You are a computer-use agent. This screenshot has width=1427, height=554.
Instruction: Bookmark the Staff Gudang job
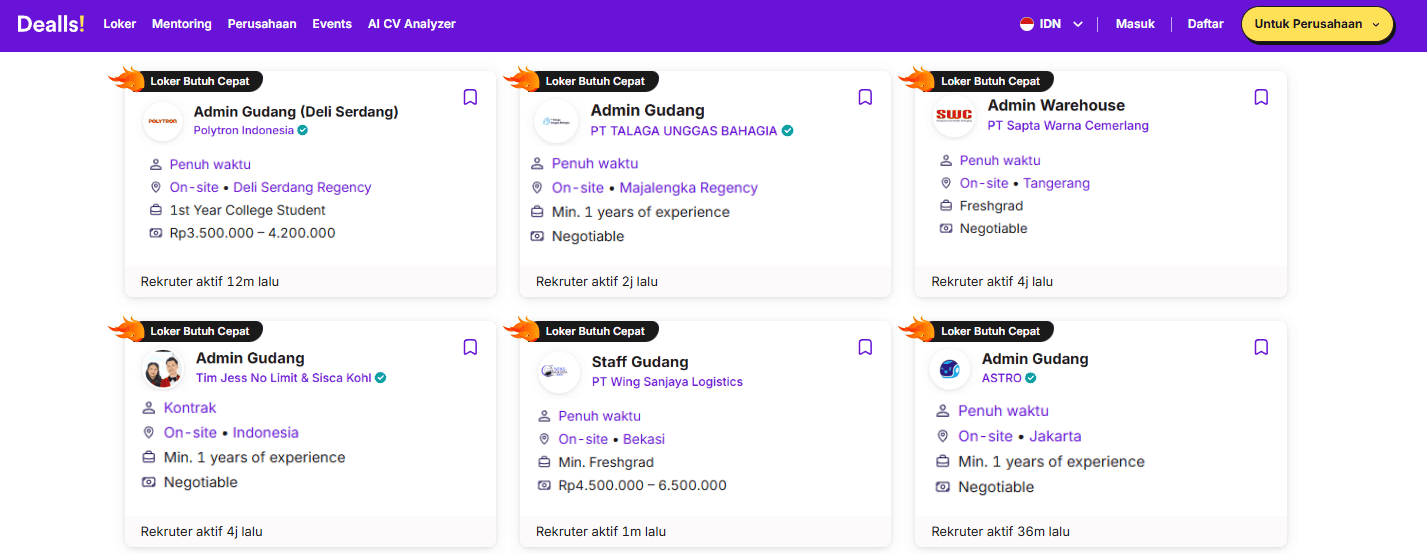pyautogui.click(x=866, y=347)
